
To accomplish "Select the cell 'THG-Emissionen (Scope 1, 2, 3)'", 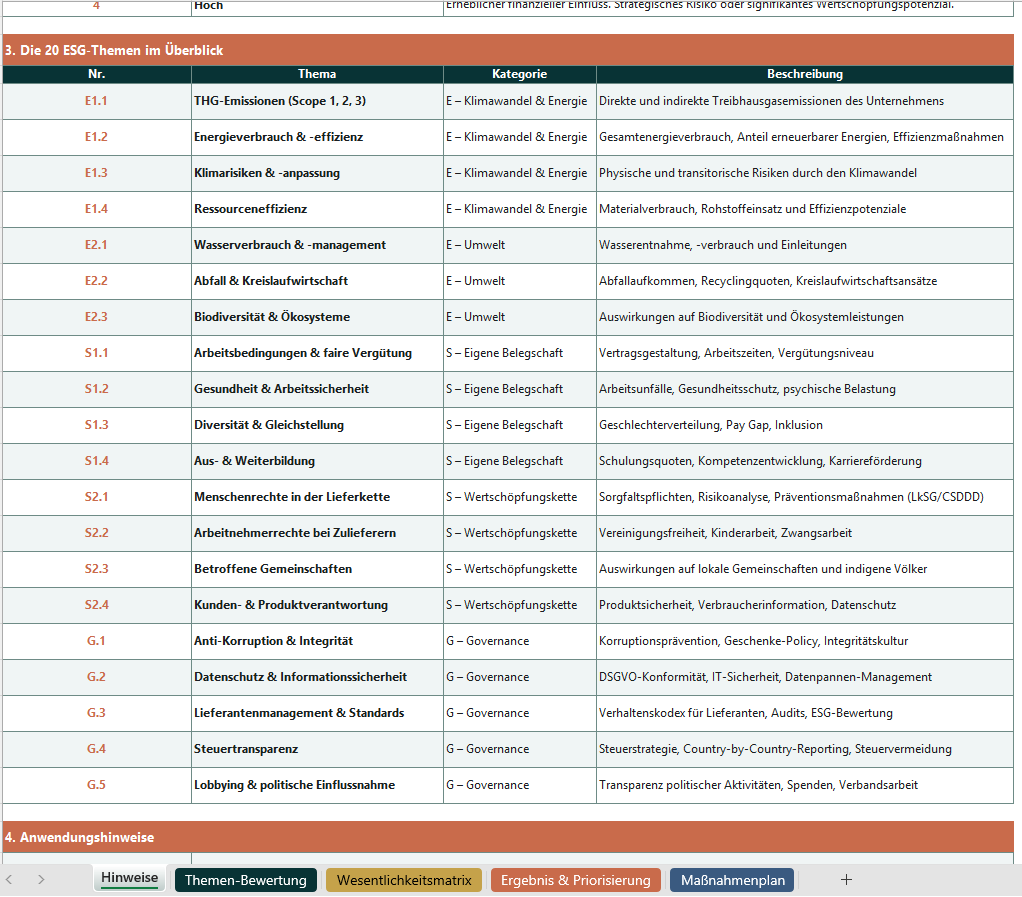I will point(280,101).
